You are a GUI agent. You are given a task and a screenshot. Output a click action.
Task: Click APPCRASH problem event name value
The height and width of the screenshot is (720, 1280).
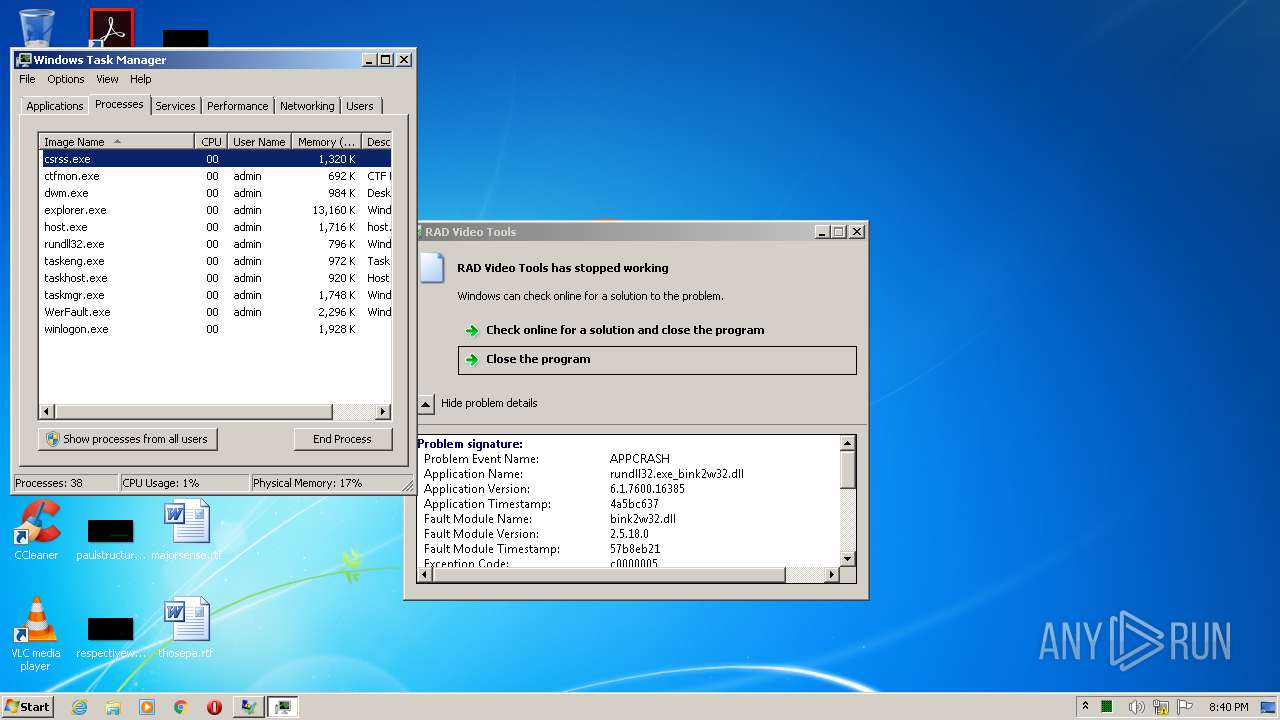click(x=640, y=459)
